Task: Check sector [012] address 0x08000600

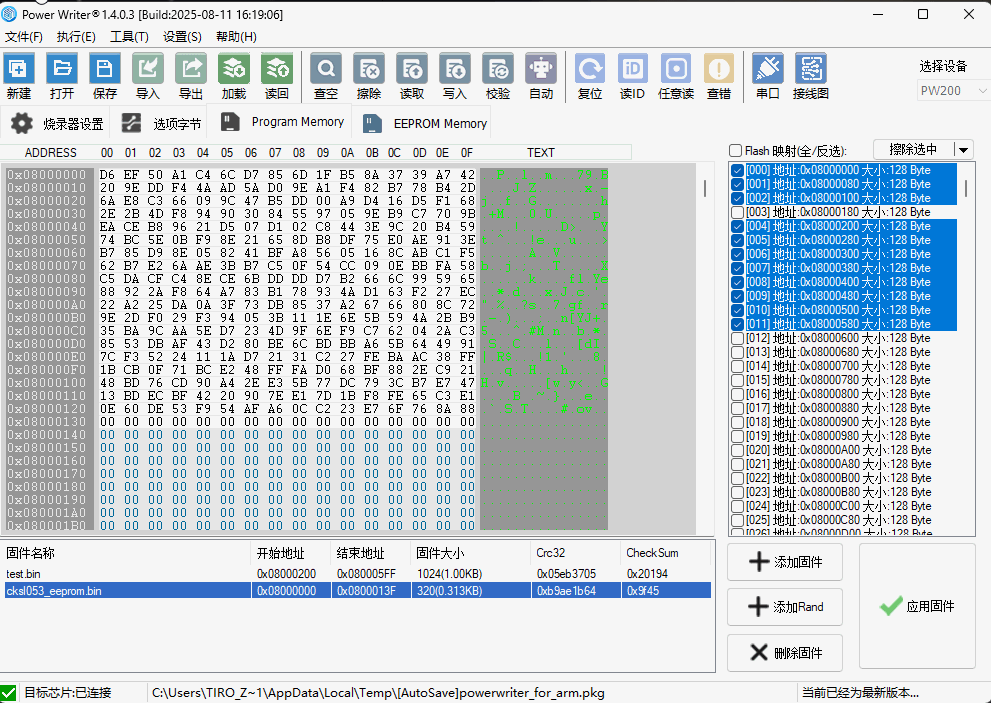Action: click(737, 338)
